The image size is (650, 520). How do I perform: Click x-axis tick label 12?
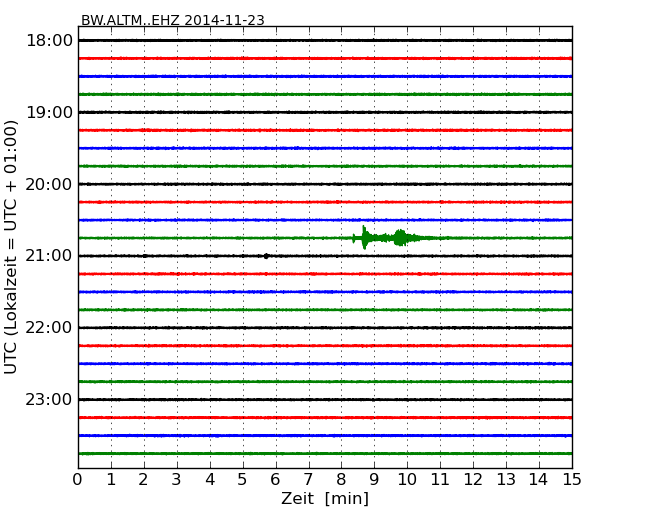point(473,479)
